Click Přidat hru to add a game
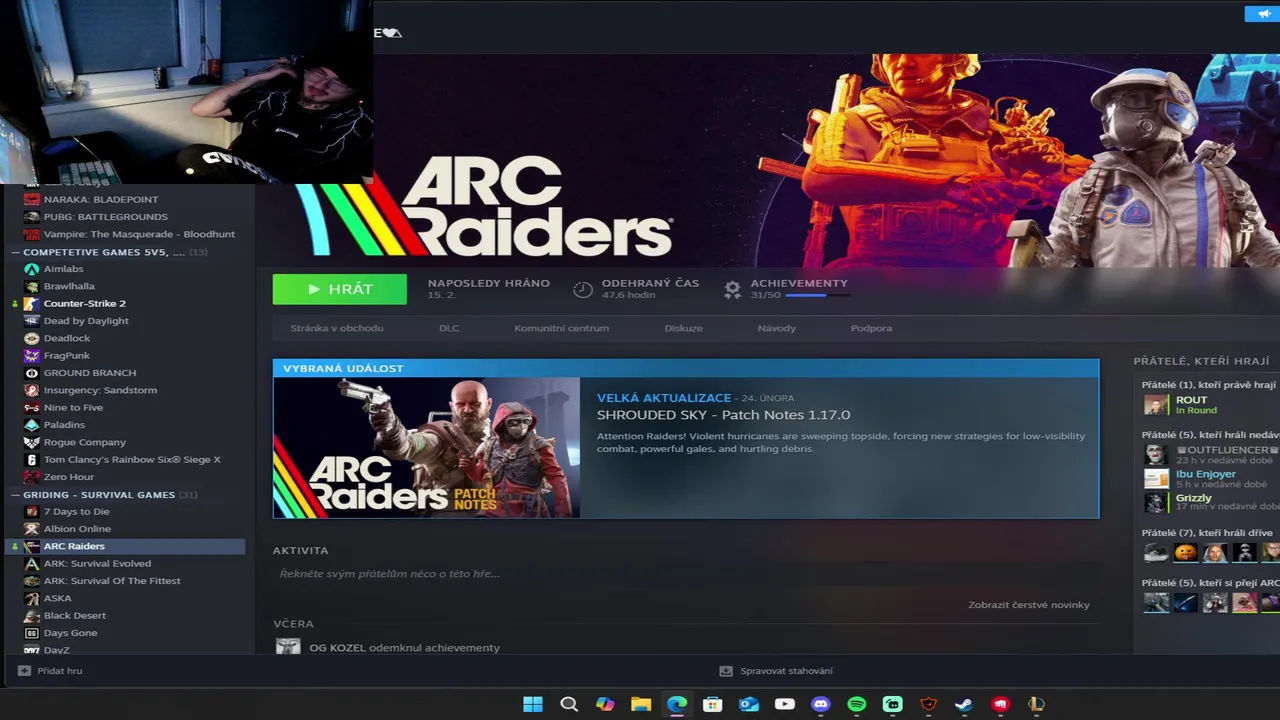The width and height of the screenshot is (1280, 720). click(51, 671)
